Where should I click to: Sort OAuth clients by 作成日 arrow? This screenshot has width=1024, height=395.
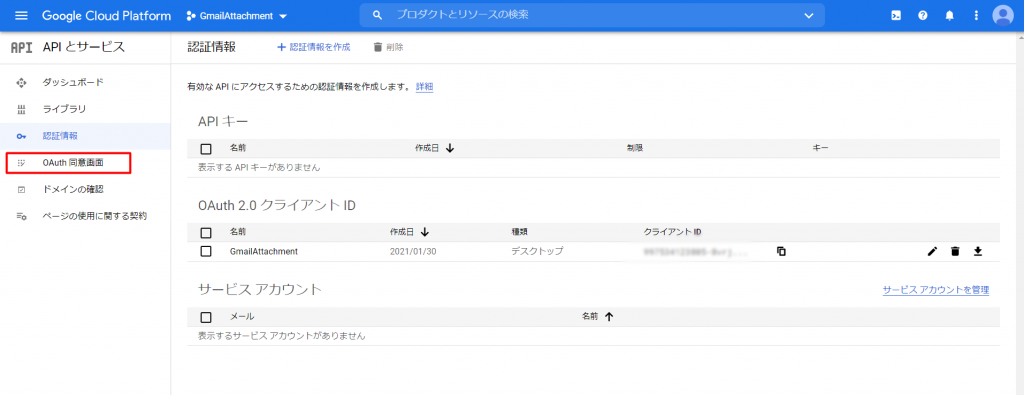(x=425, y=232)
